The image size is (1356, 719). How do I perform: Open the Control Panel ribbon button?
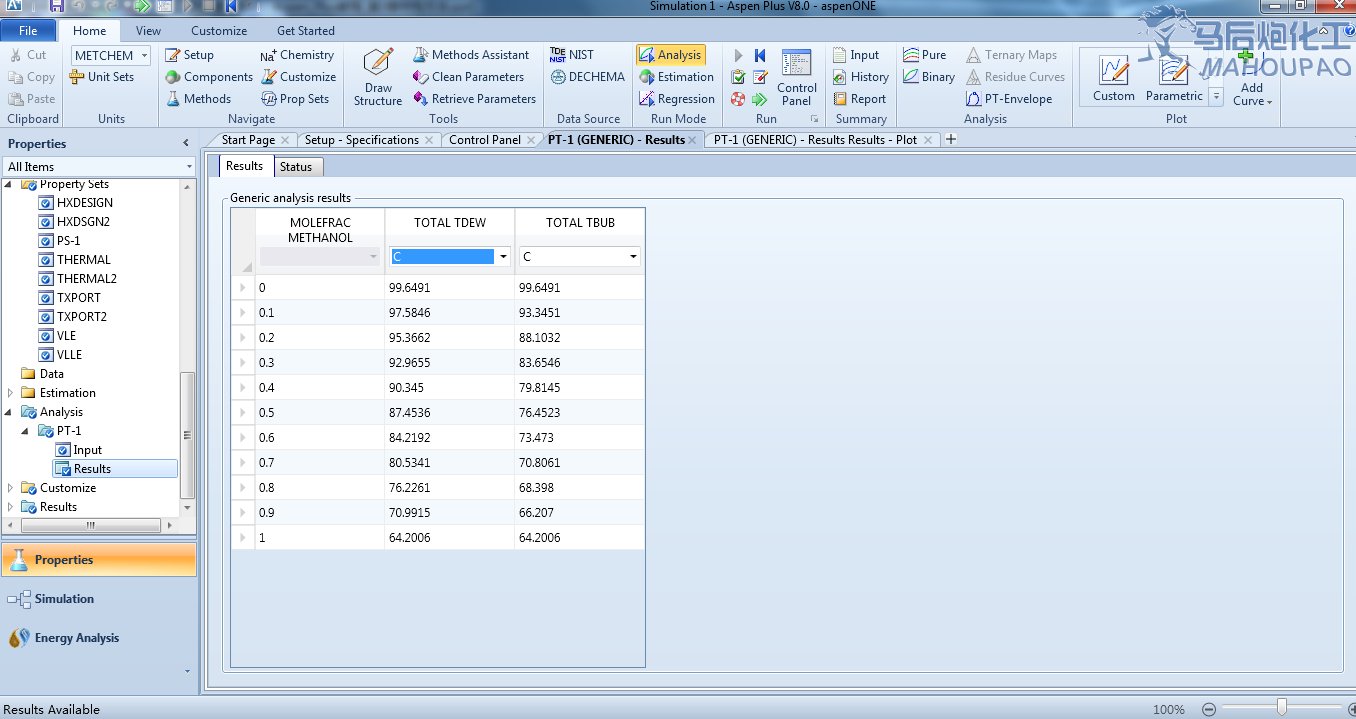tap(797, 77)
